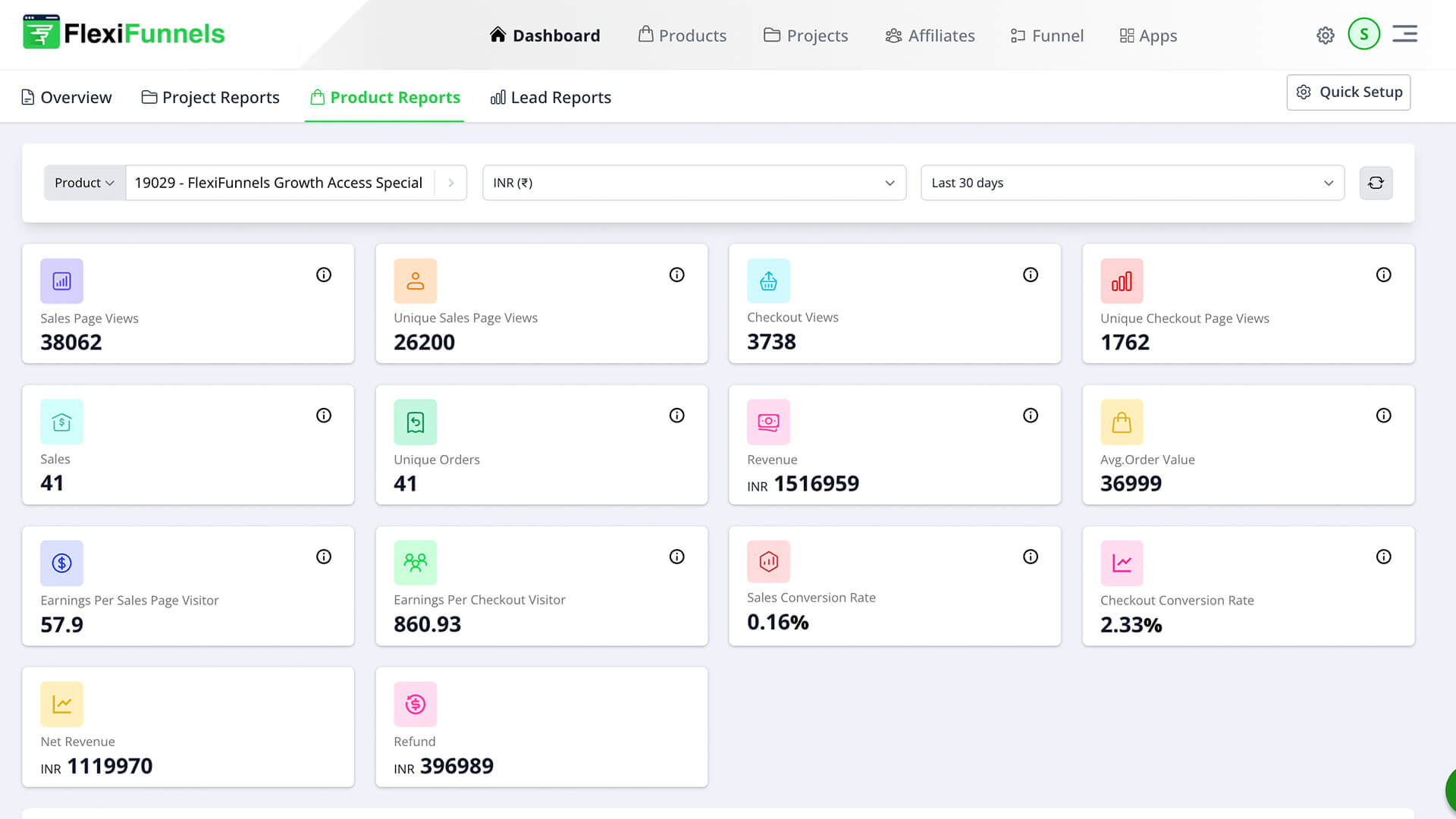Select the Earnings Per Checkout Visitor group icon

(x=416, y=563)
